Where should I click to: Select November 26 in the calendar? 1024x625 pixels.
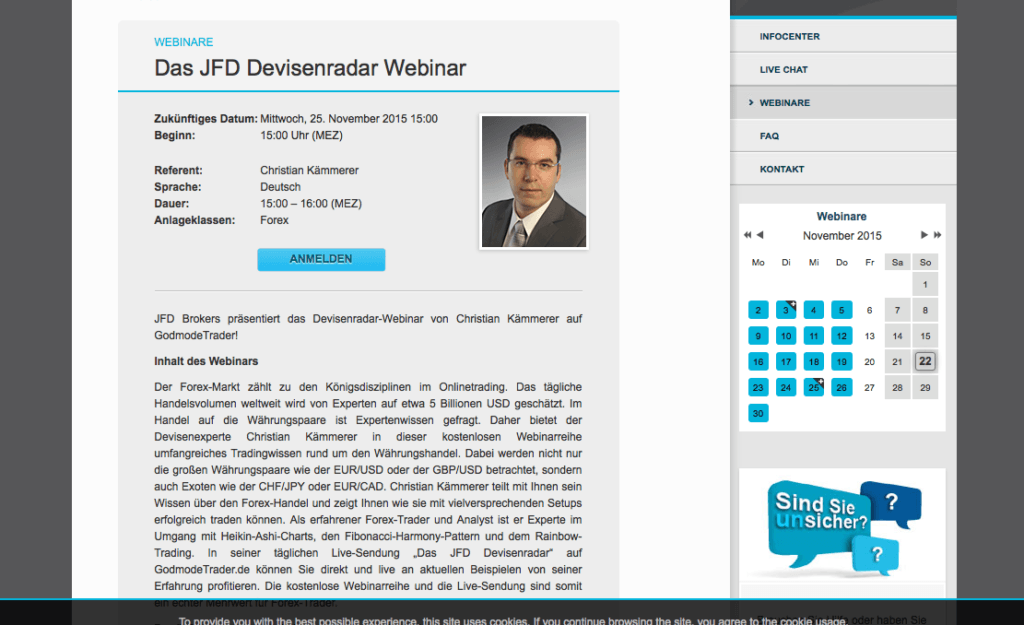pos(842,388)
